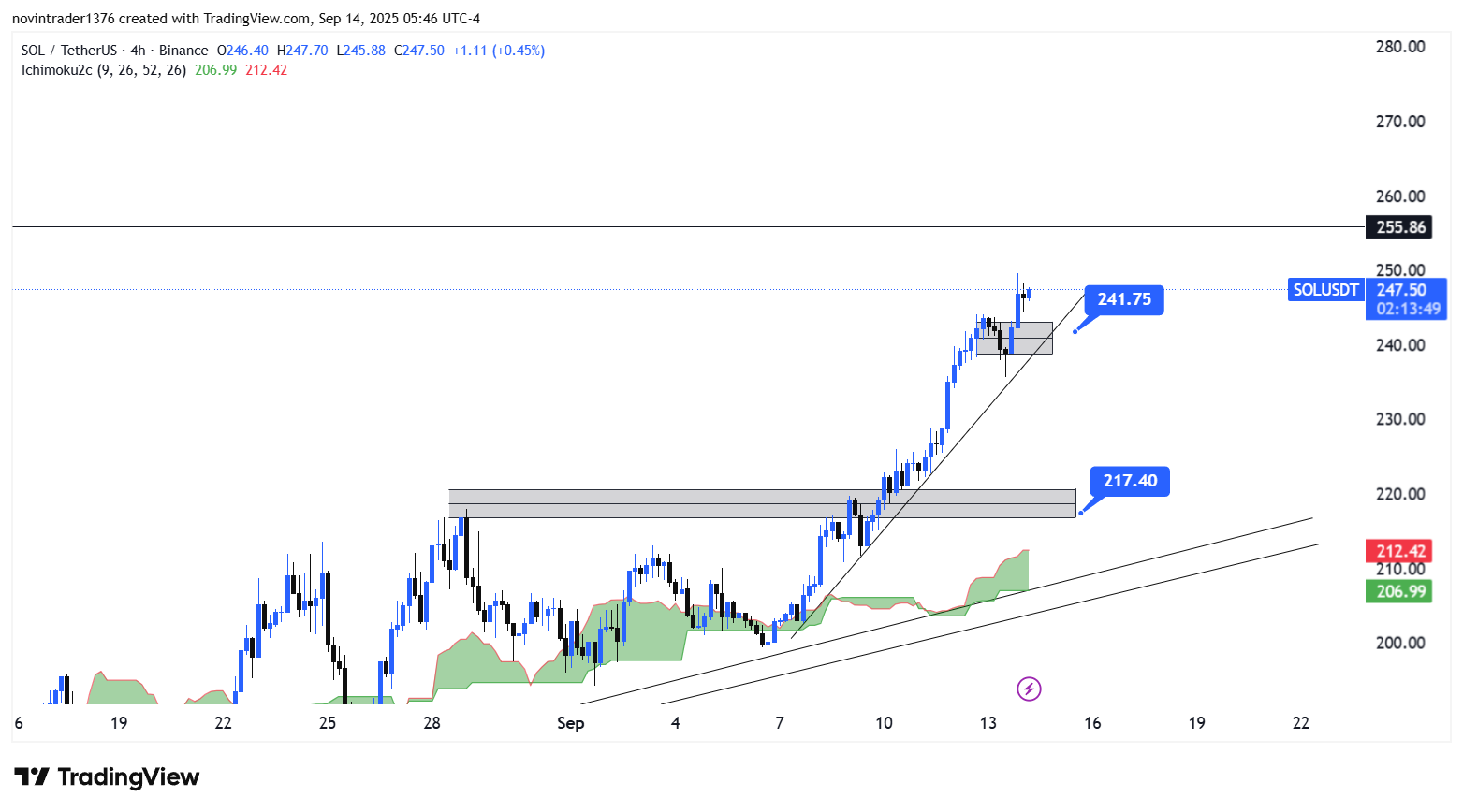Select the 217.40 blue callout label
The height and width of the screenshot is (812, 1463).
[1129, 481]
